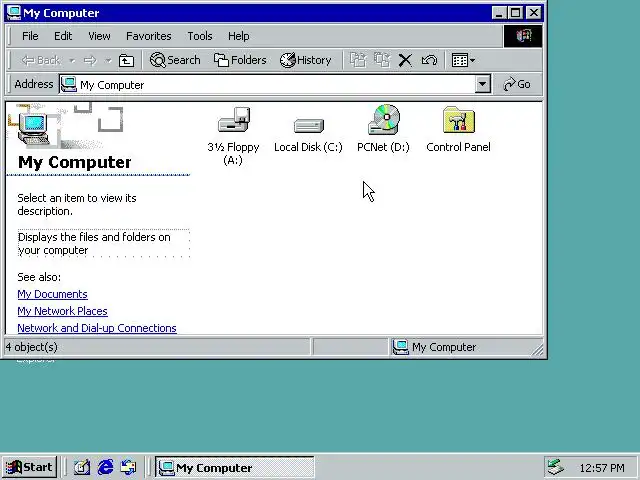Open the Help menu
The height and width of the screenshot is (480, 640).
pos(238,36)
